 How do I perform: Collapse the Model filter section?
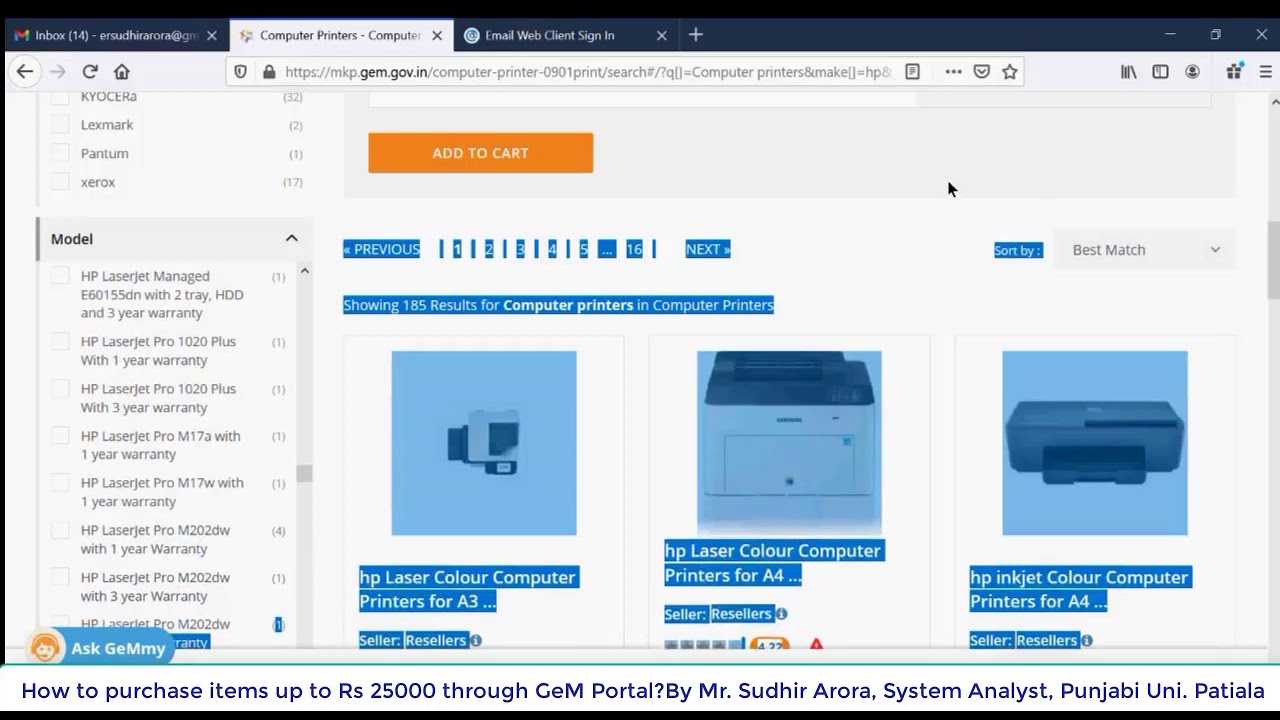point(291,239)
